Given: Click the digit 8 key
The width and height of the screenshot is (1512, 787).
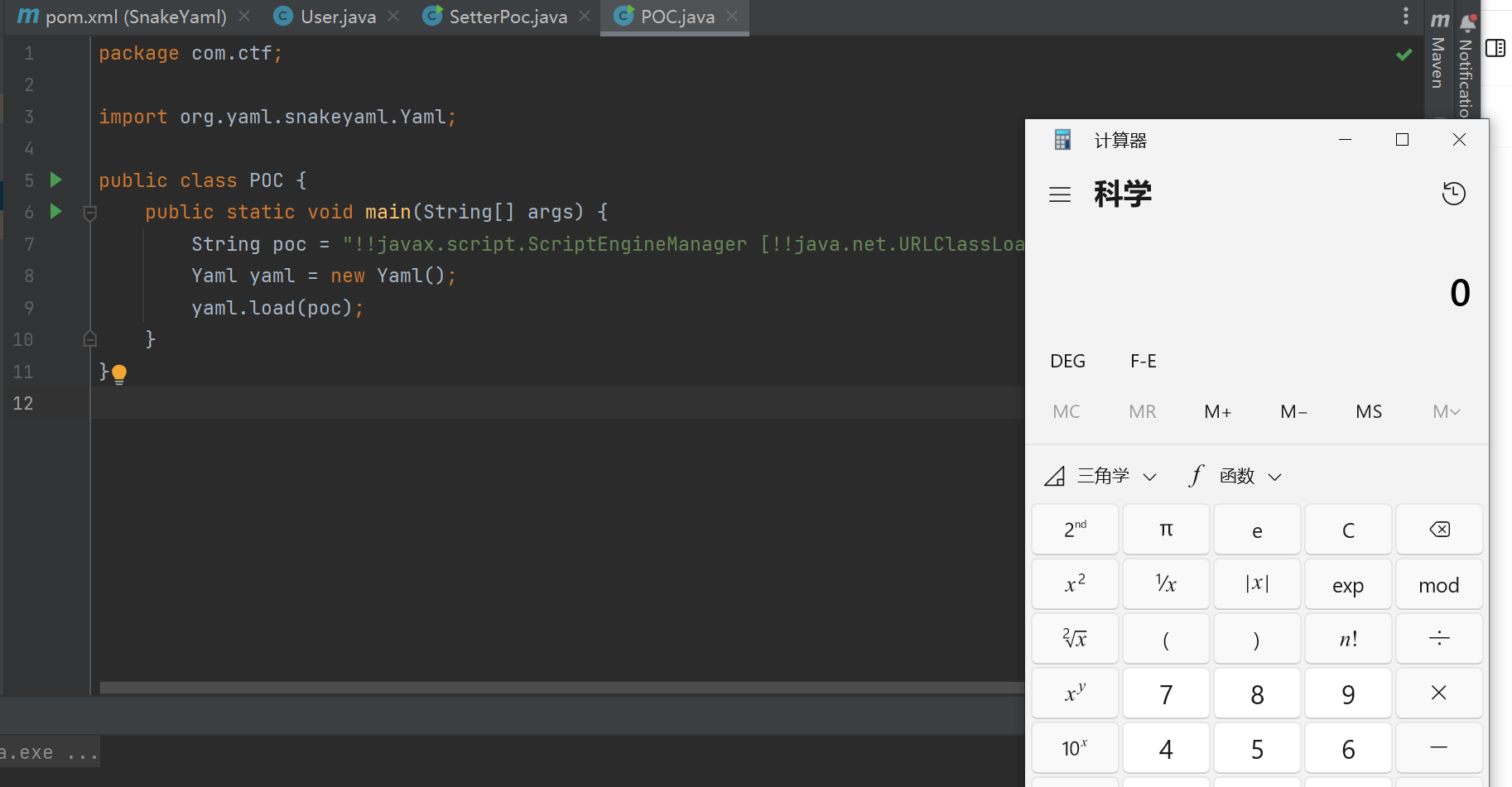Looking at the screenshot, I should coord(1257,693).
